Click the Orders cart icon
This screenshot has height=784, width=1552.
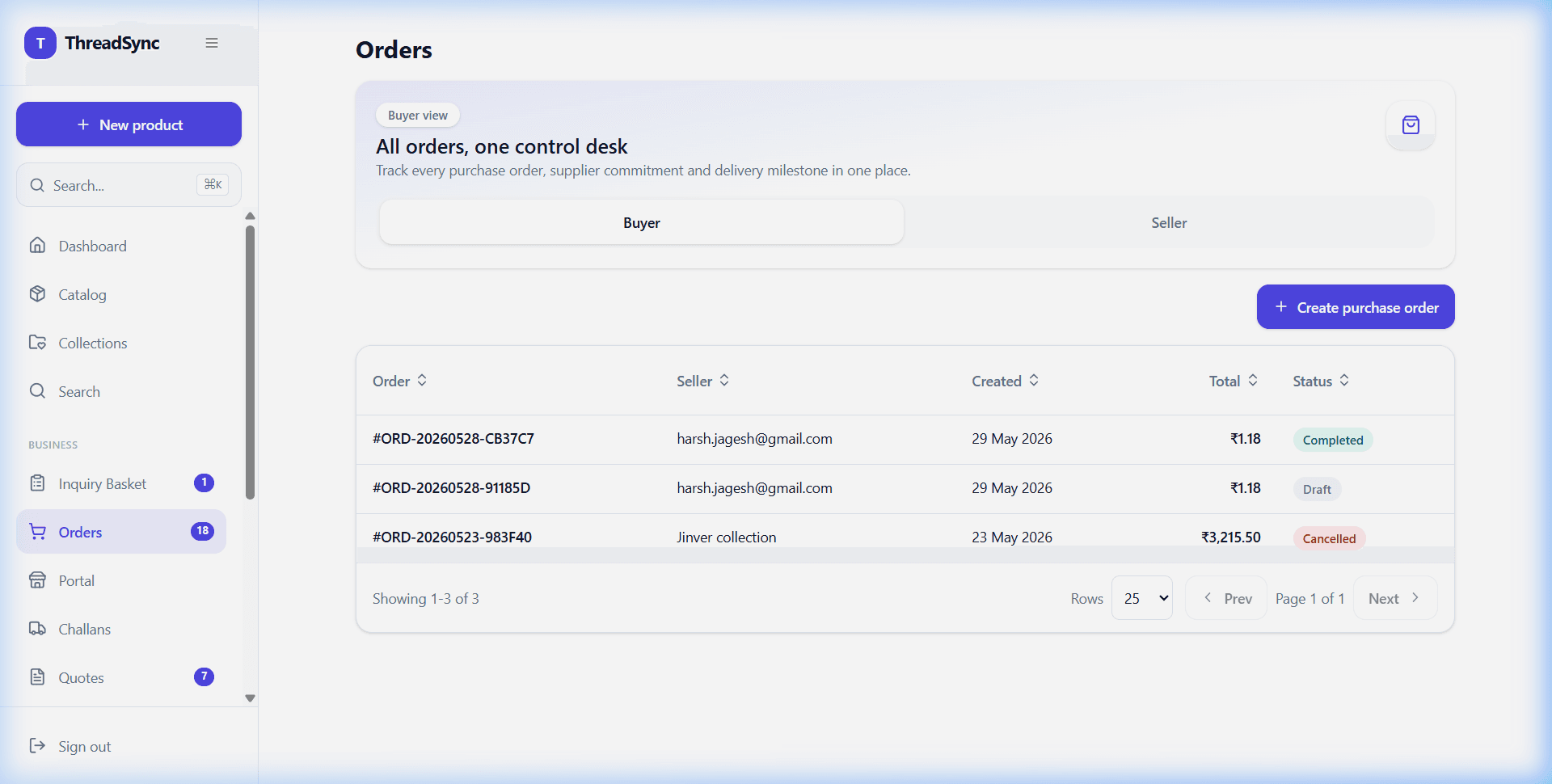pyautogui.click(x=37, y=531)
